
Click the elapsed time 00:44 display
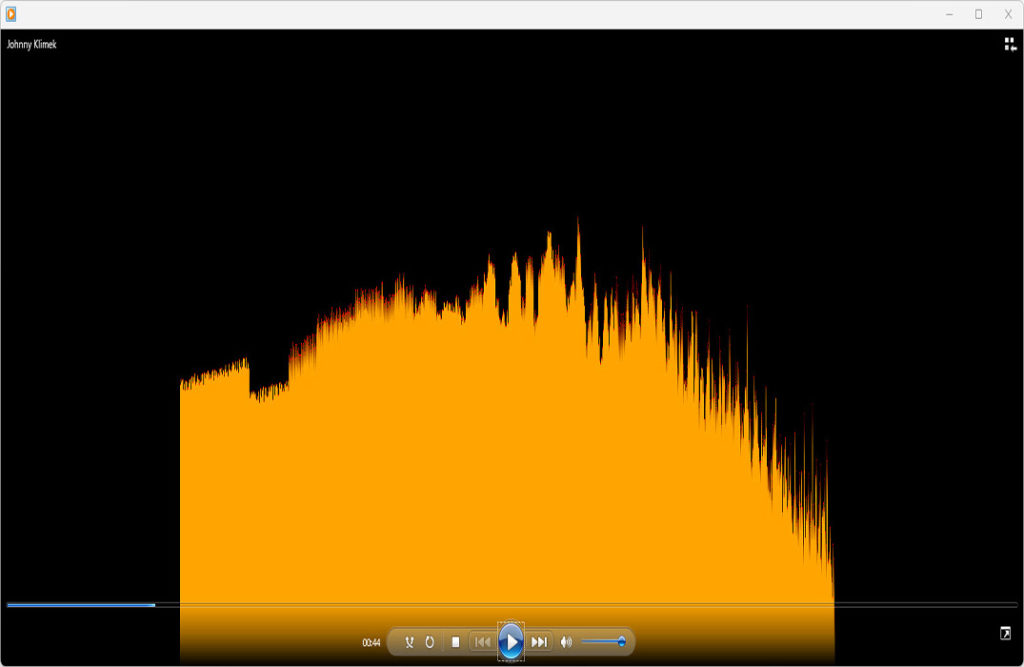[371, 643]
